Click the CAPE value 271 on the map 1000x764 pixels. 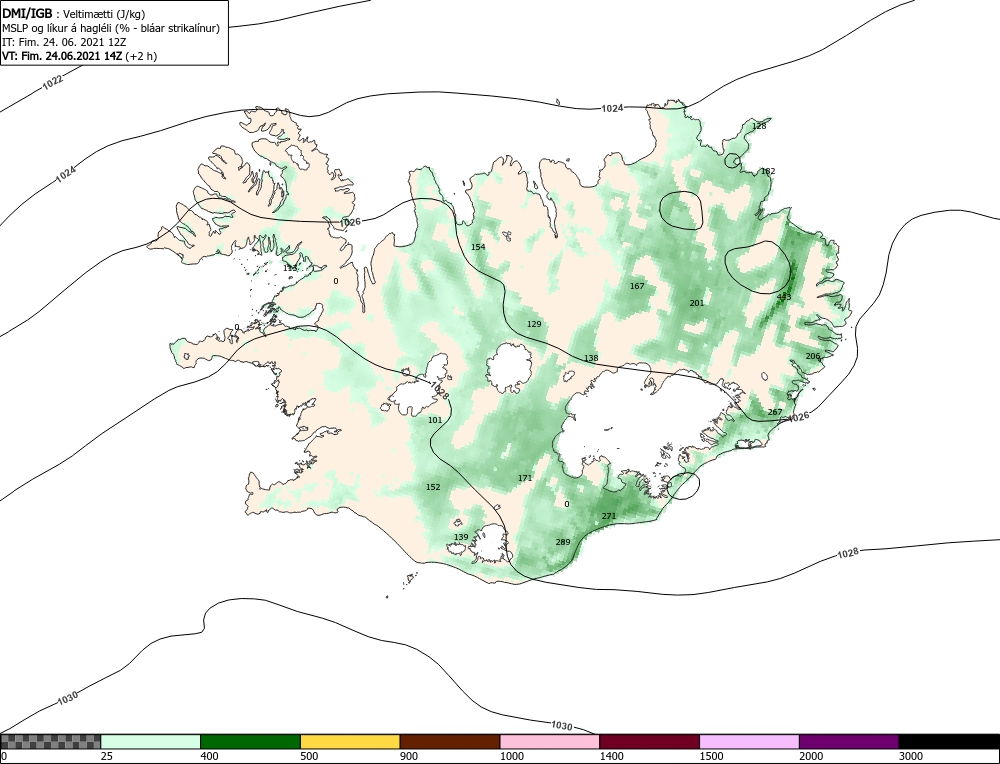(x=609, y=516)
